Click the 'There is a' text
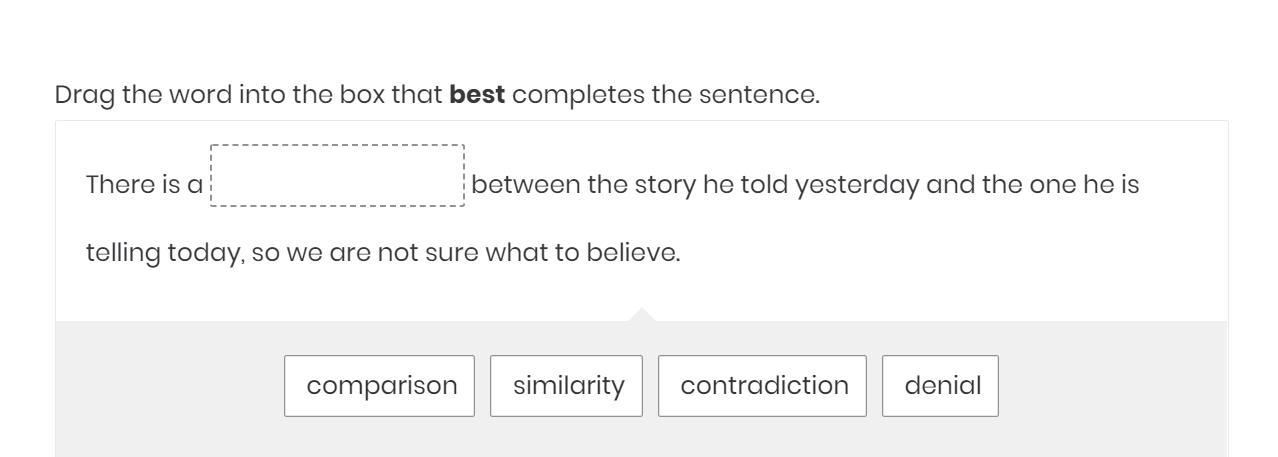The height and width of the screenshot is (457, 1278). [x=144, y=185]
